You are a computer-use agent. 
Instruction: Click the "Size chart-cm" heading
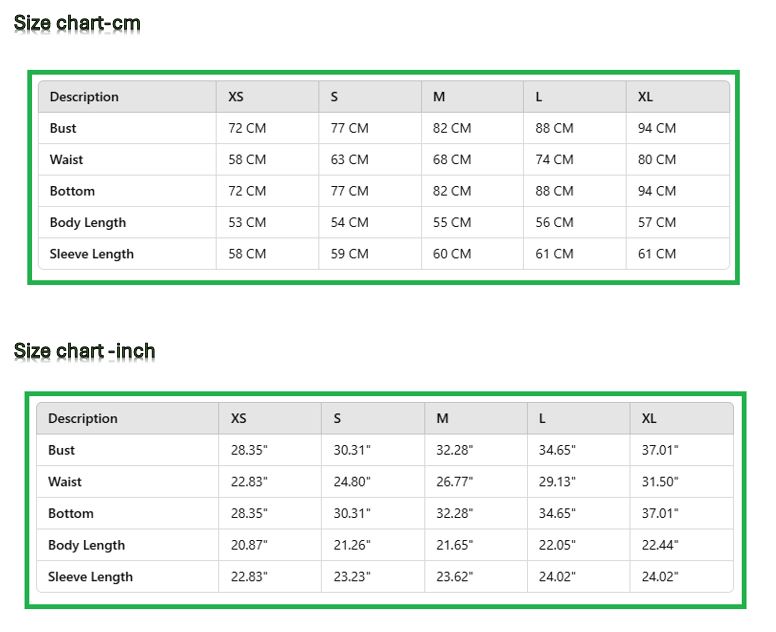[77, 23]
